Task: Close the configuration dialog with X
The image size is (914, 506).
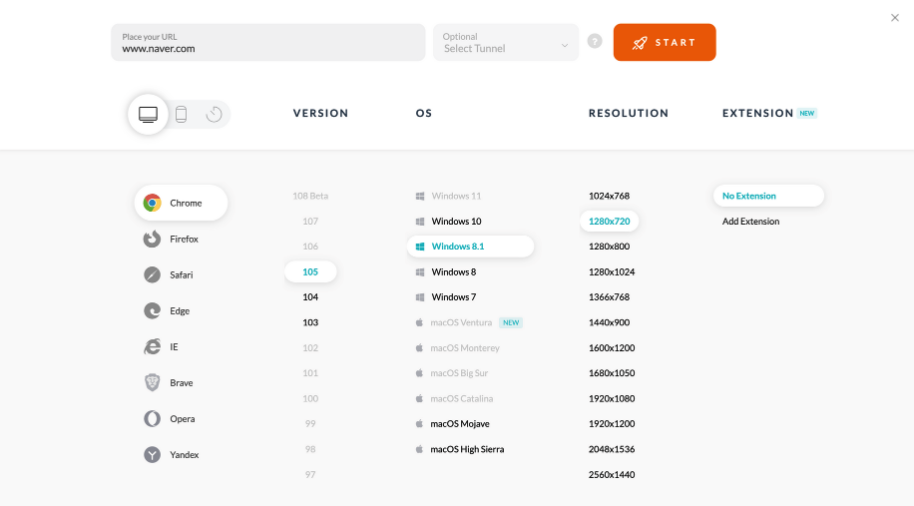Action: [x=895, y=18]
